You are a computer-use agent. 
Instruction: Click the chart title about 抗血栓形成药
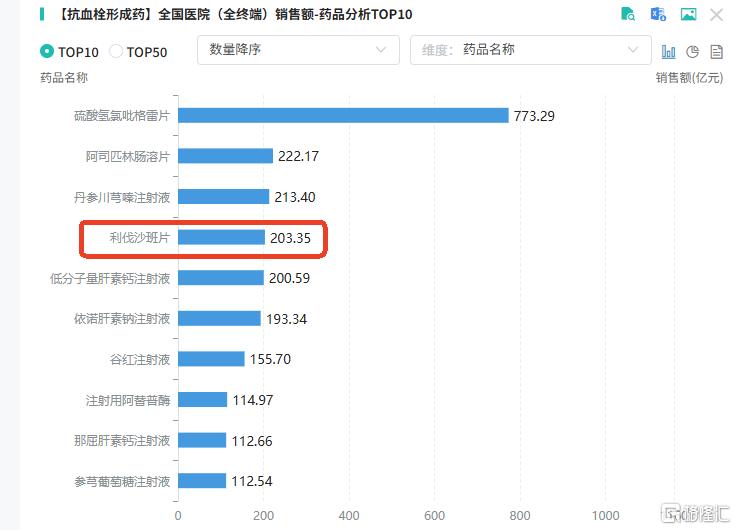233,15
